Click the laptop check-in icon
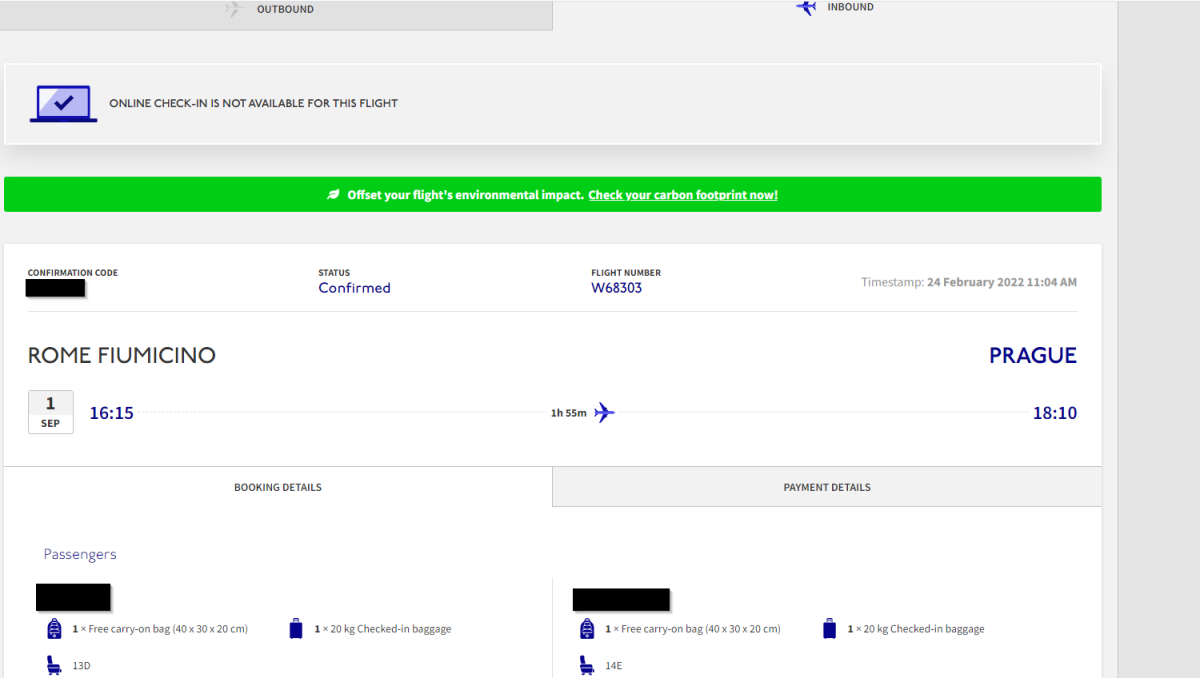The width and height of the screenshot is (1200, 678). click(x=63, y=103)
